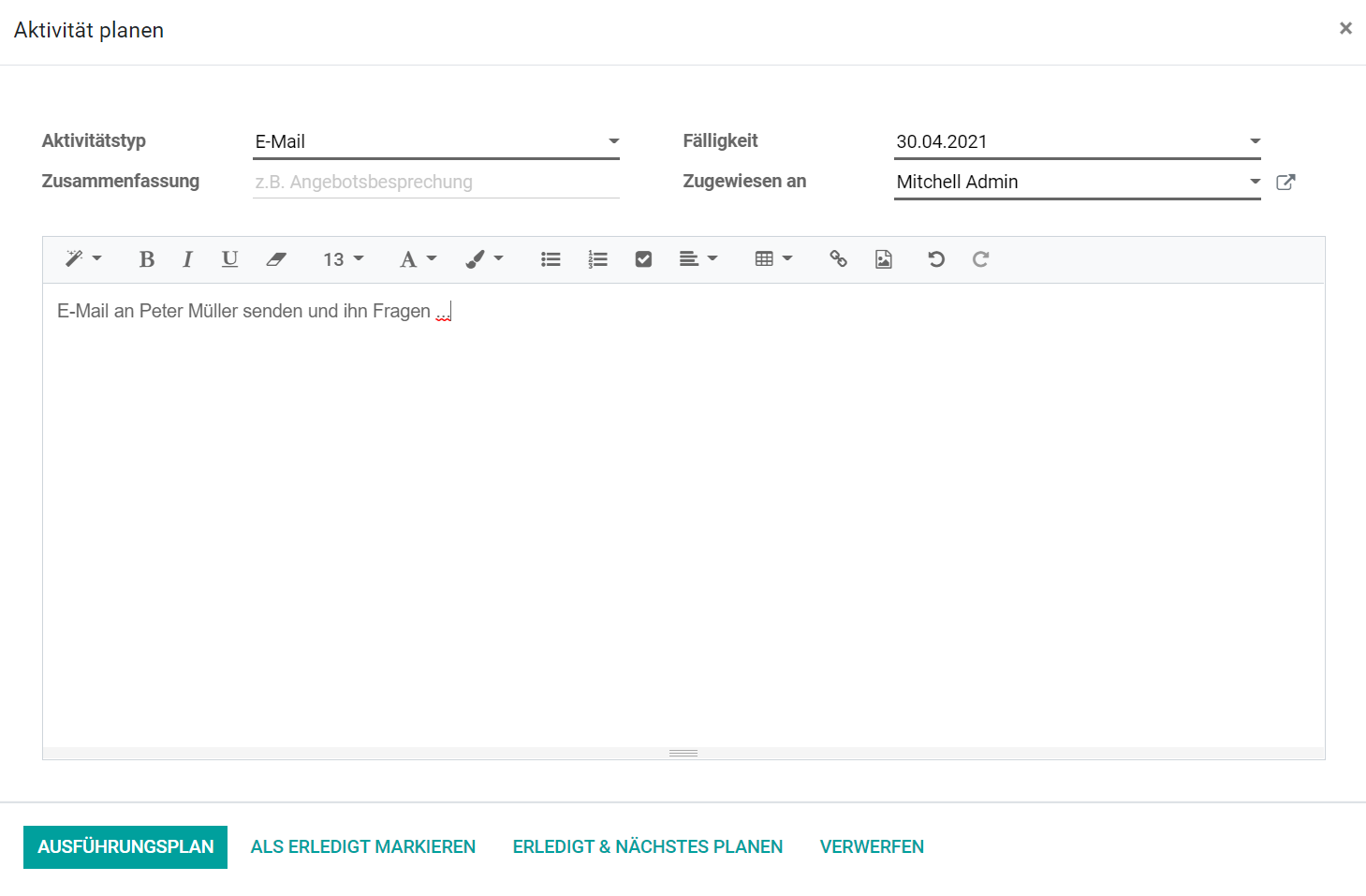Open Mitchell Admin record via external link icon
The height and width of the screenshot is (896, 1366).
[1285, 182]
